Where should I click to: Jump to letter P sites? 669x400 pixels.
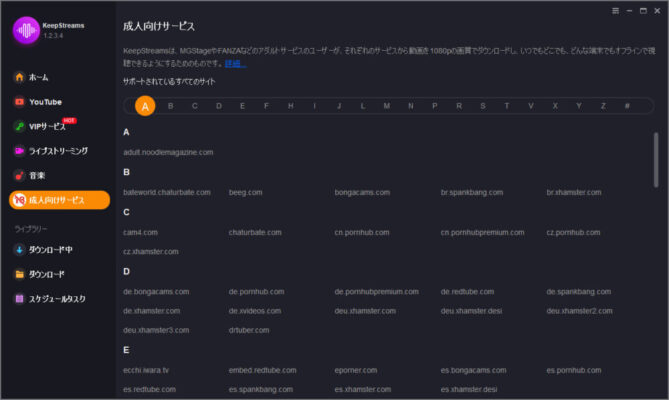click(435, 106)
